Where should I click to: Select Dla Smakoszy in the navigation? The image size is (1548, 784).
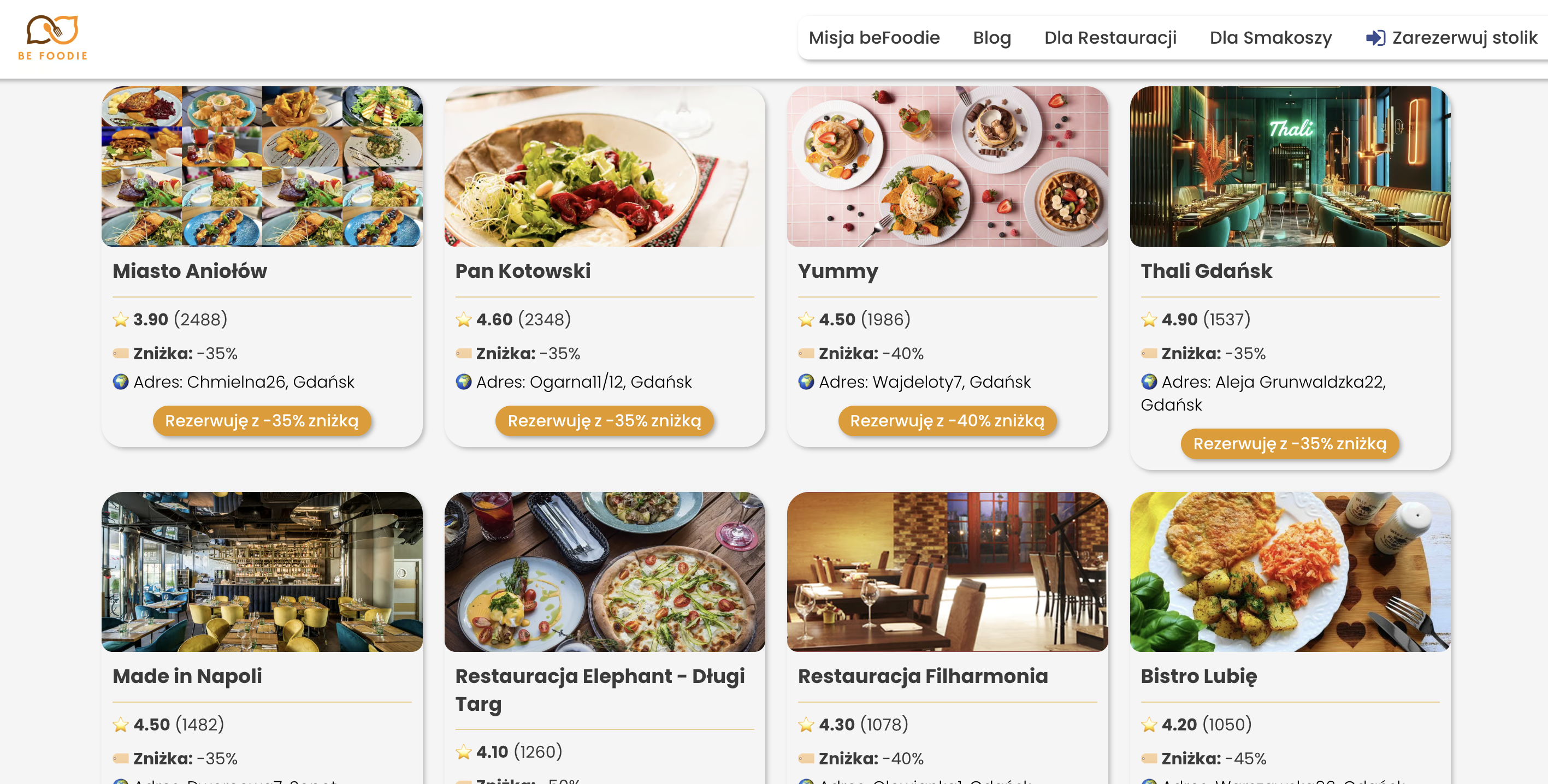pyautogui.click(x=1271, y=38)
